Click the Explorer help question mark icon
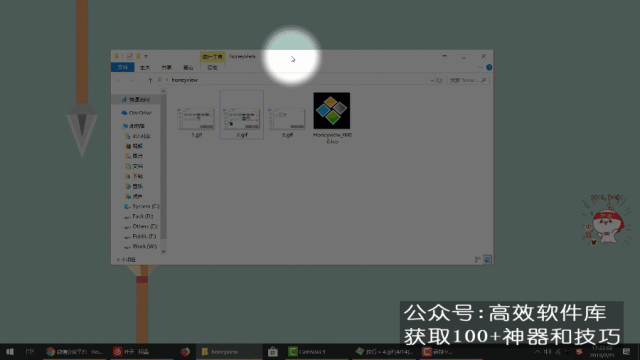Viewport: 640px width, 360px height. (x=489, y=67)
